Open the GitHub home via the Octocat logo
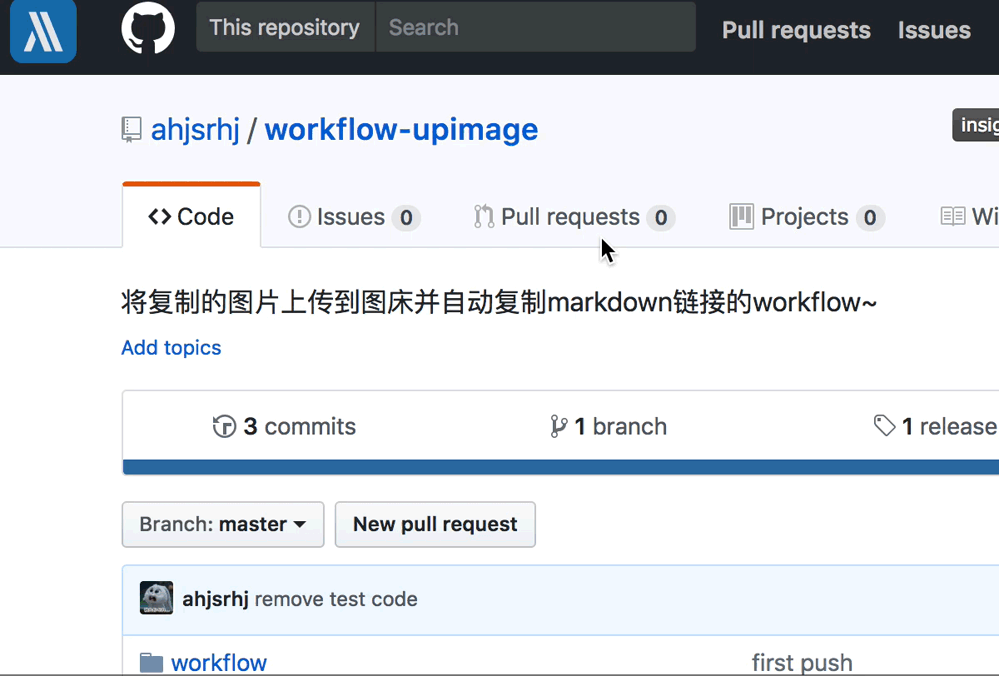This screenshot has width=999, height=676. tap(148, 27)
